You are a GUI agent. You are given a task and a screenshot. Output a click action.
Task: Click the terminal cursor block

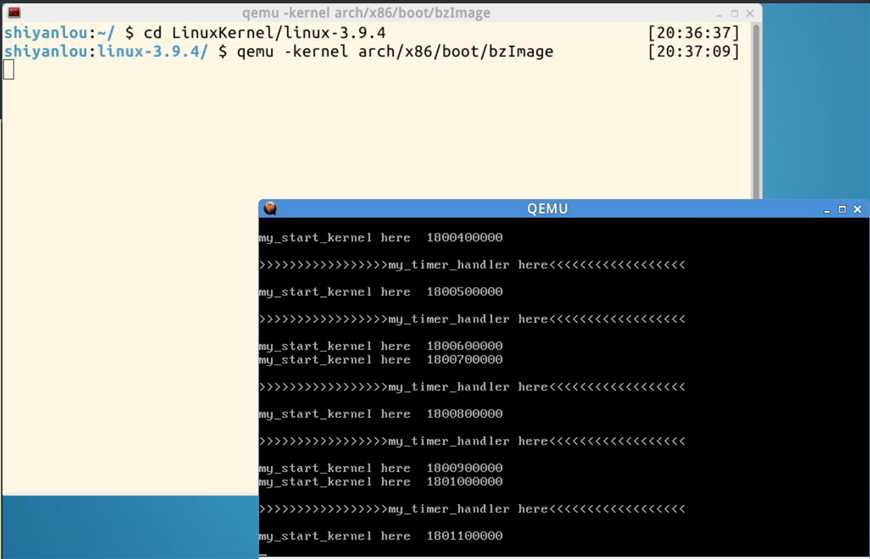(x=8, y=70)
